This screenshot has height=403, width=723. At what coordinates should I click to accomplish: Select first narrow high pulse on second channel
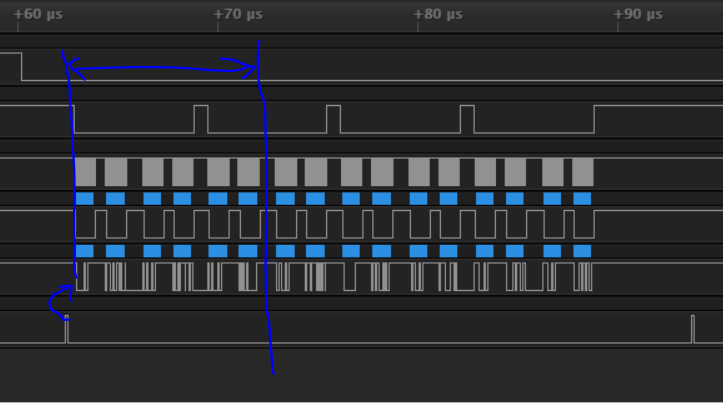point(201,119)
